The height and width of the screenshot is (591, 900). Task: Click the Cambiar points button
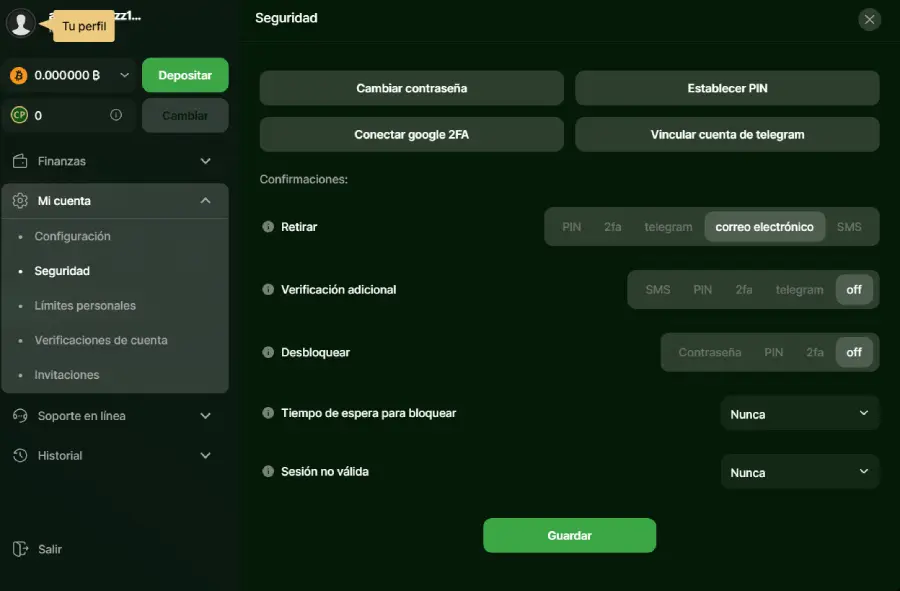[x=185, y=115]
